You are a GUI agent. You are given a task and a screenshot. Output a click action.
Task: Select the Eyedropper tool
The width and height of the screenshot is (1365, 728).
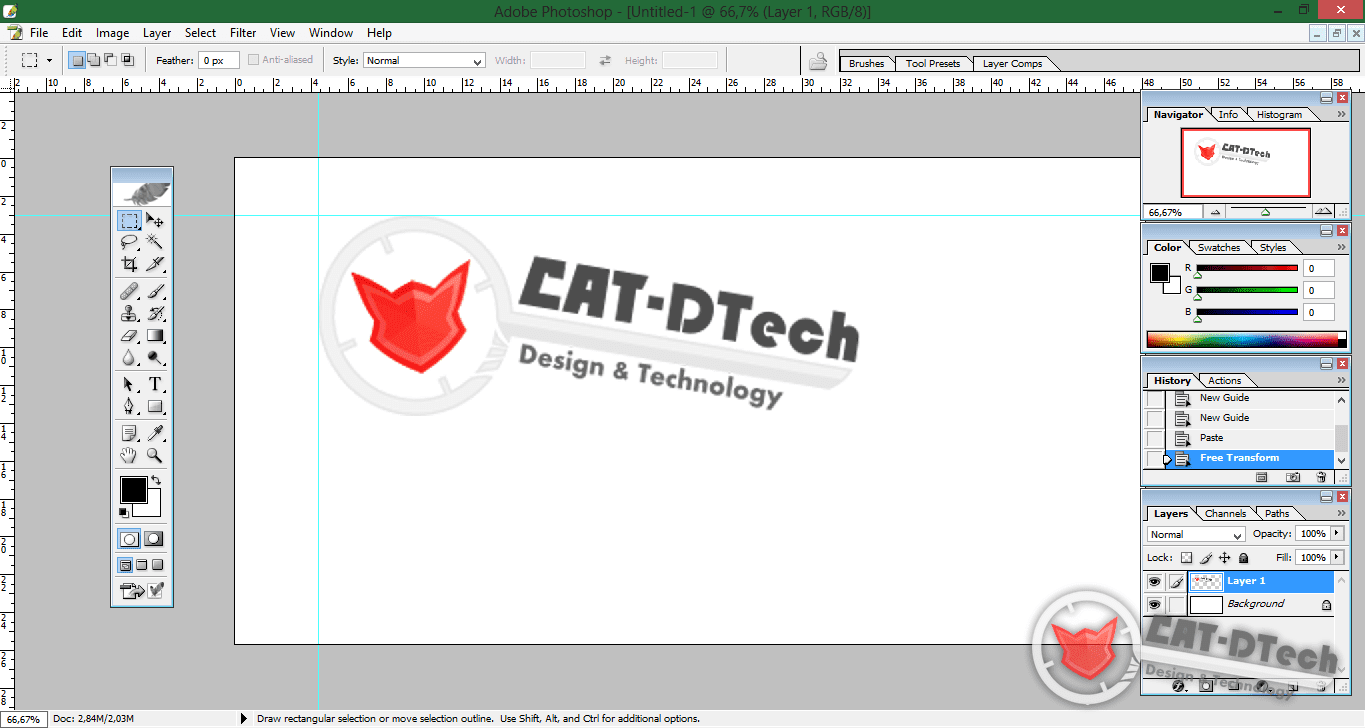coord(155,434)
